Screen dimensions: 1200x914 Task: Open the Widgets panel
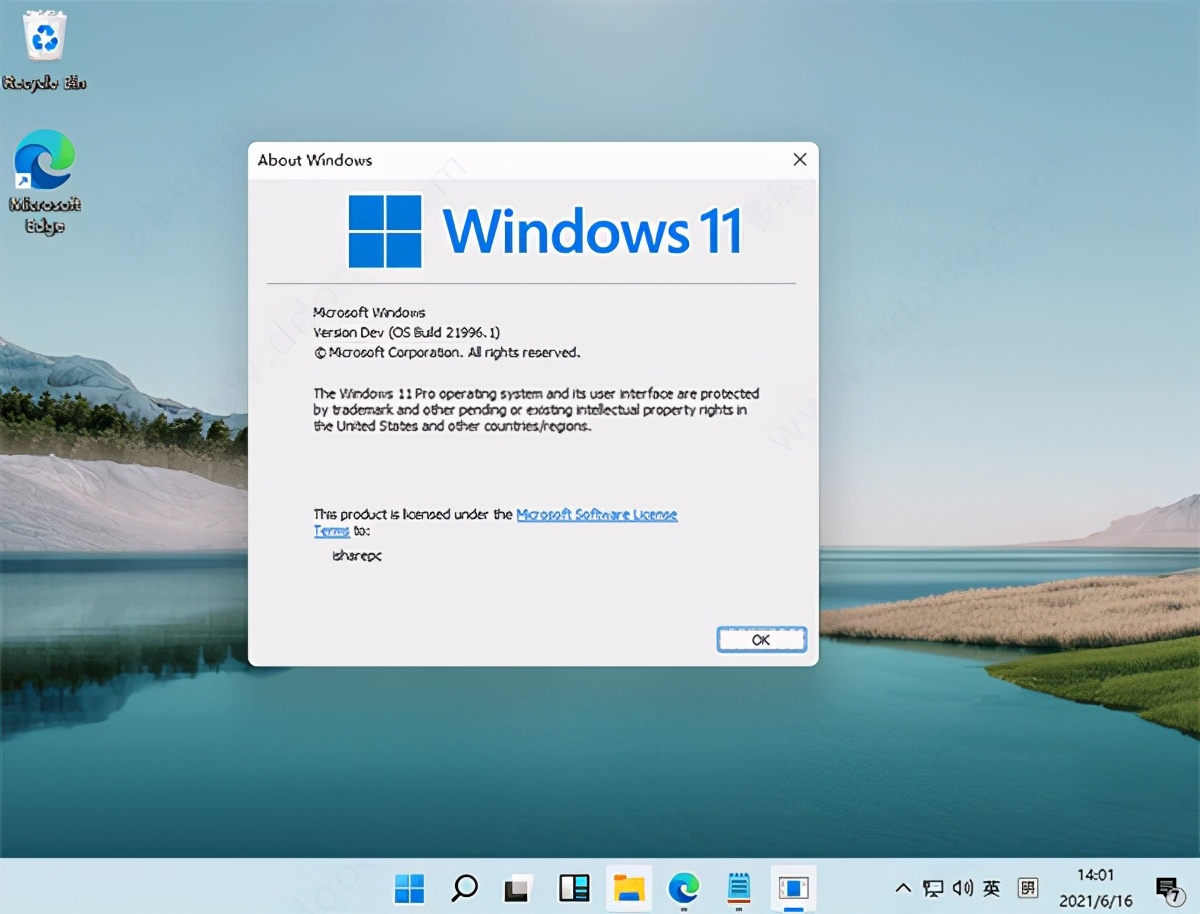(x=573, y=888)
